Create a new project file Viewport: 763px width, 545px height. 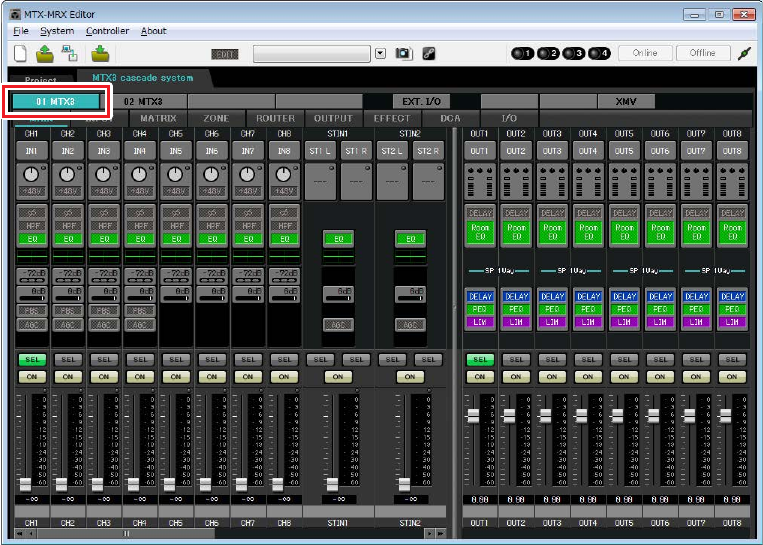(20, 53)
